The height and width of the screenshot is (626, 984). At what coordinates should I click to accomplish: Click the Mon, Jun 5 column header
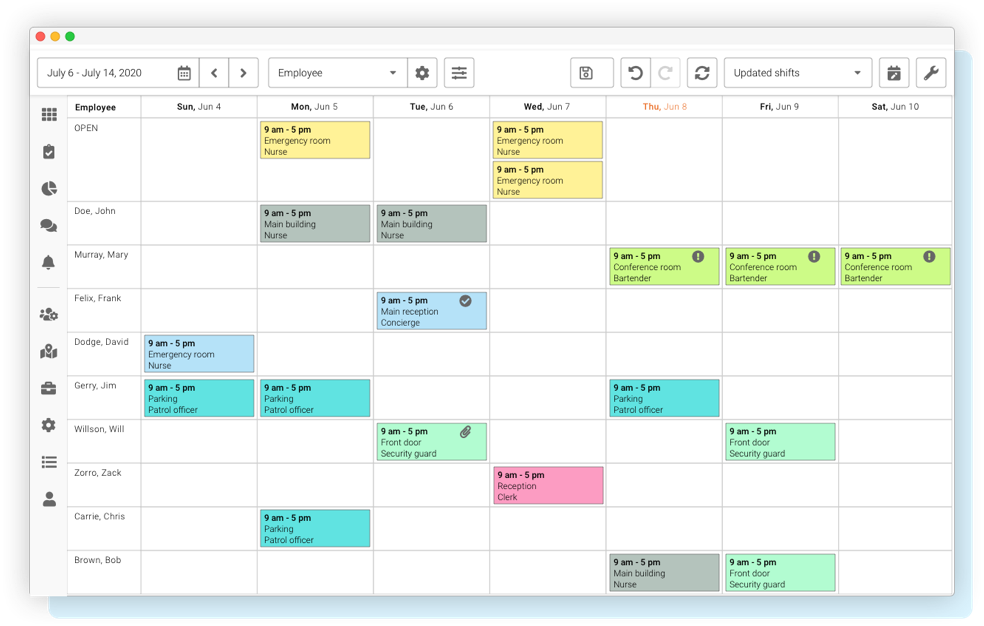(314, 107)
